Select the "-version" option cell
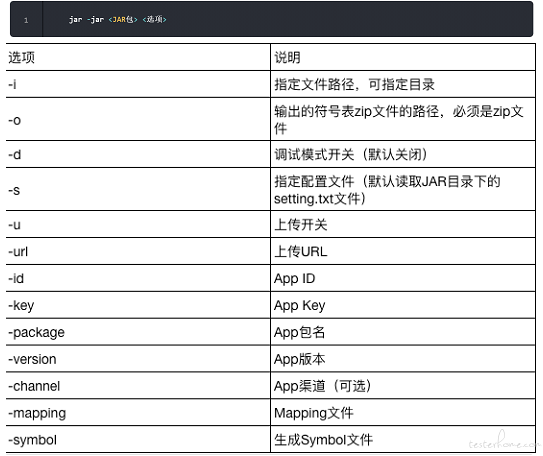The width and height of the screenshot is (543, 456). pos(138,359)
